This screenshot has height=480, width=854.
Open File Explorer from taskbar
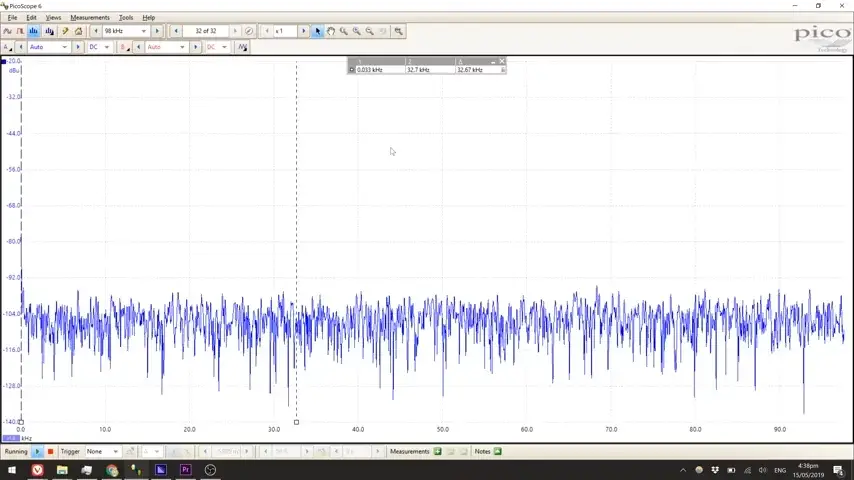[x=62, y=470]
